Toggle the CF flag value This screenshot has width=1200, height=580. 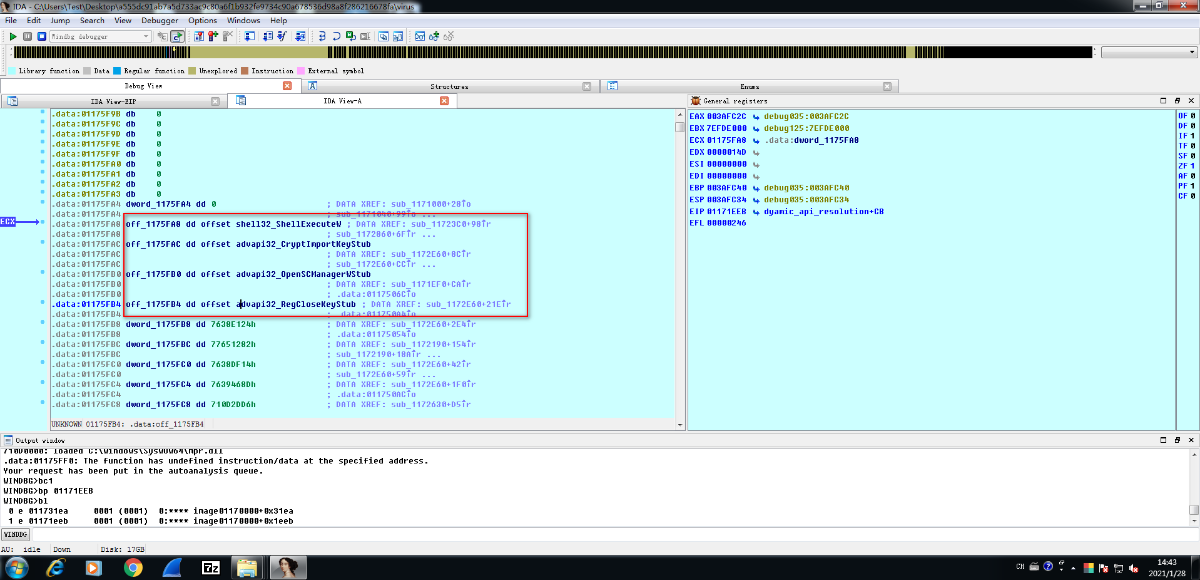click(x=1193, y=196)
